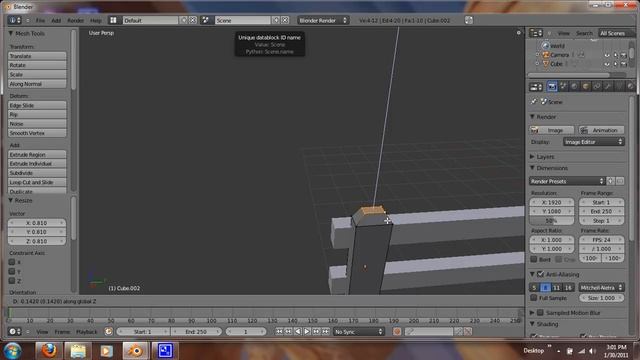
Task: Jump to the last frame in timeline
Action: point(325,331)
